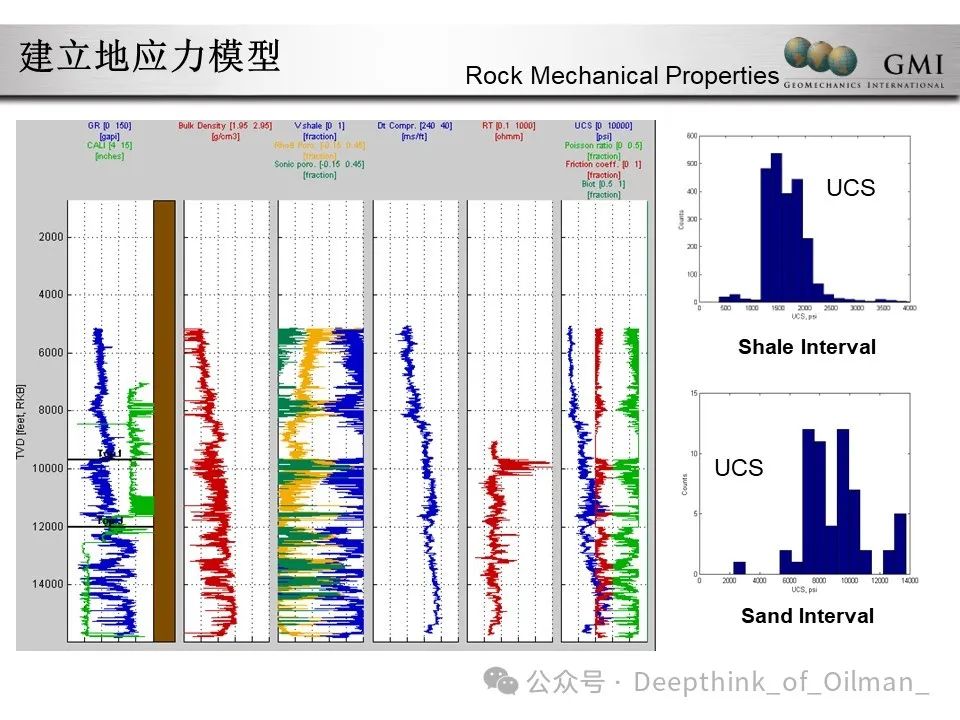Click the RT ohmm track header
The width and height of the screenshot is (960, 720).
[508, 126]
